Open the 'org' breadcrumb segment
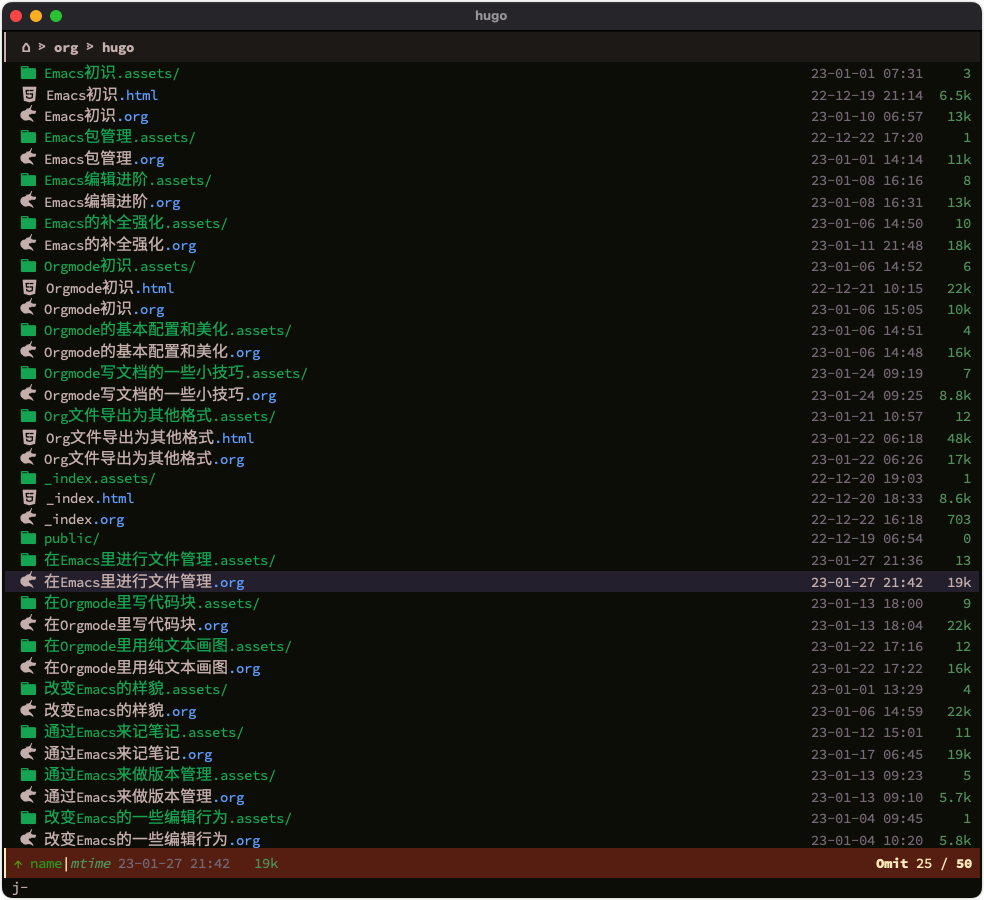The width and height of the screenshot is (984, 900). (66, 48)
